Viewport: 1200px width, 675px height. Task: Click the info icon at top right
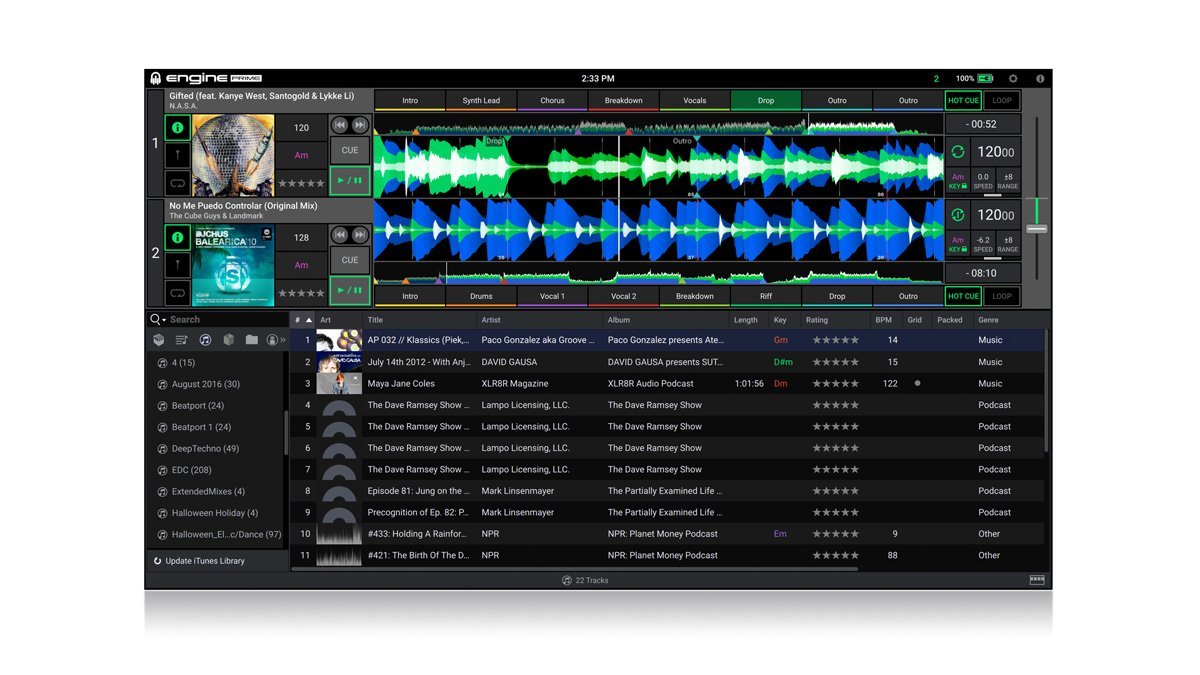pos(1038,77)
